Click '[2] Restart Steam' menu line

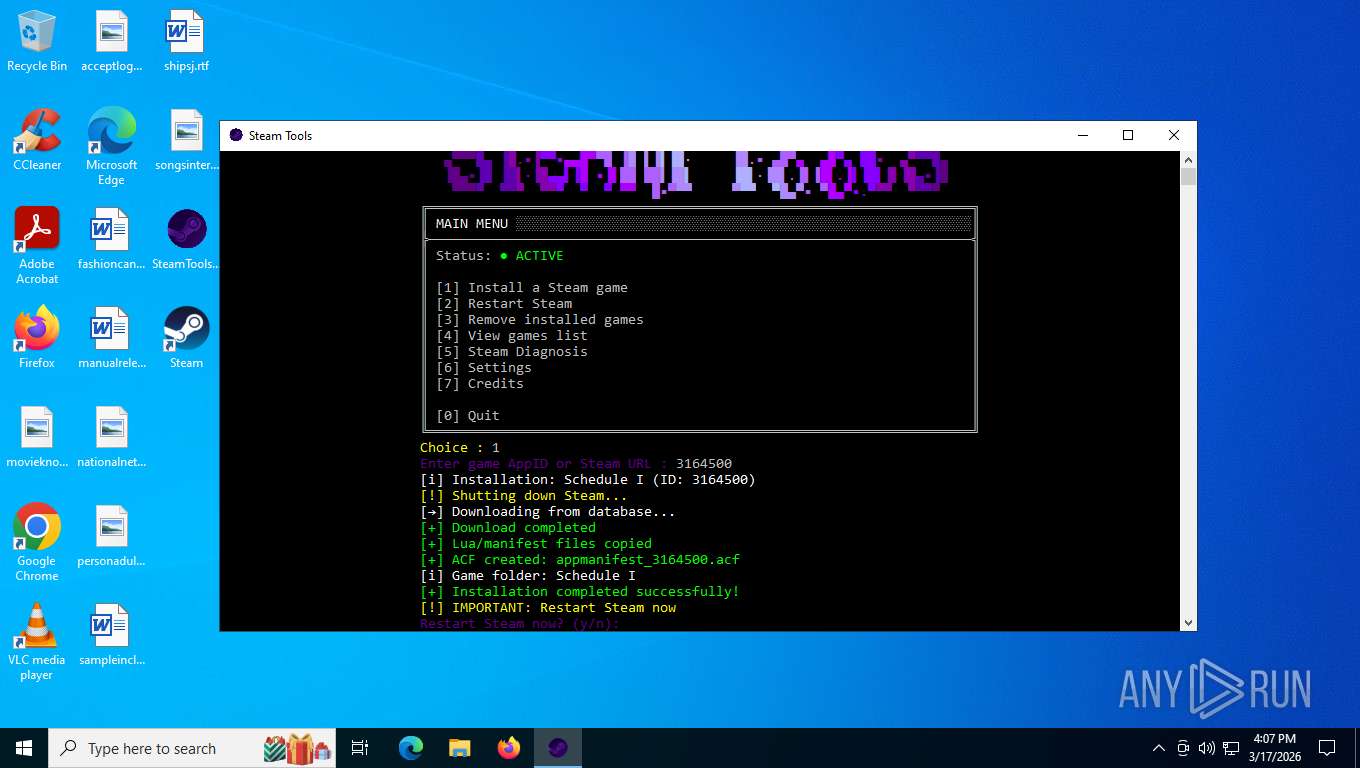point(504,304)
